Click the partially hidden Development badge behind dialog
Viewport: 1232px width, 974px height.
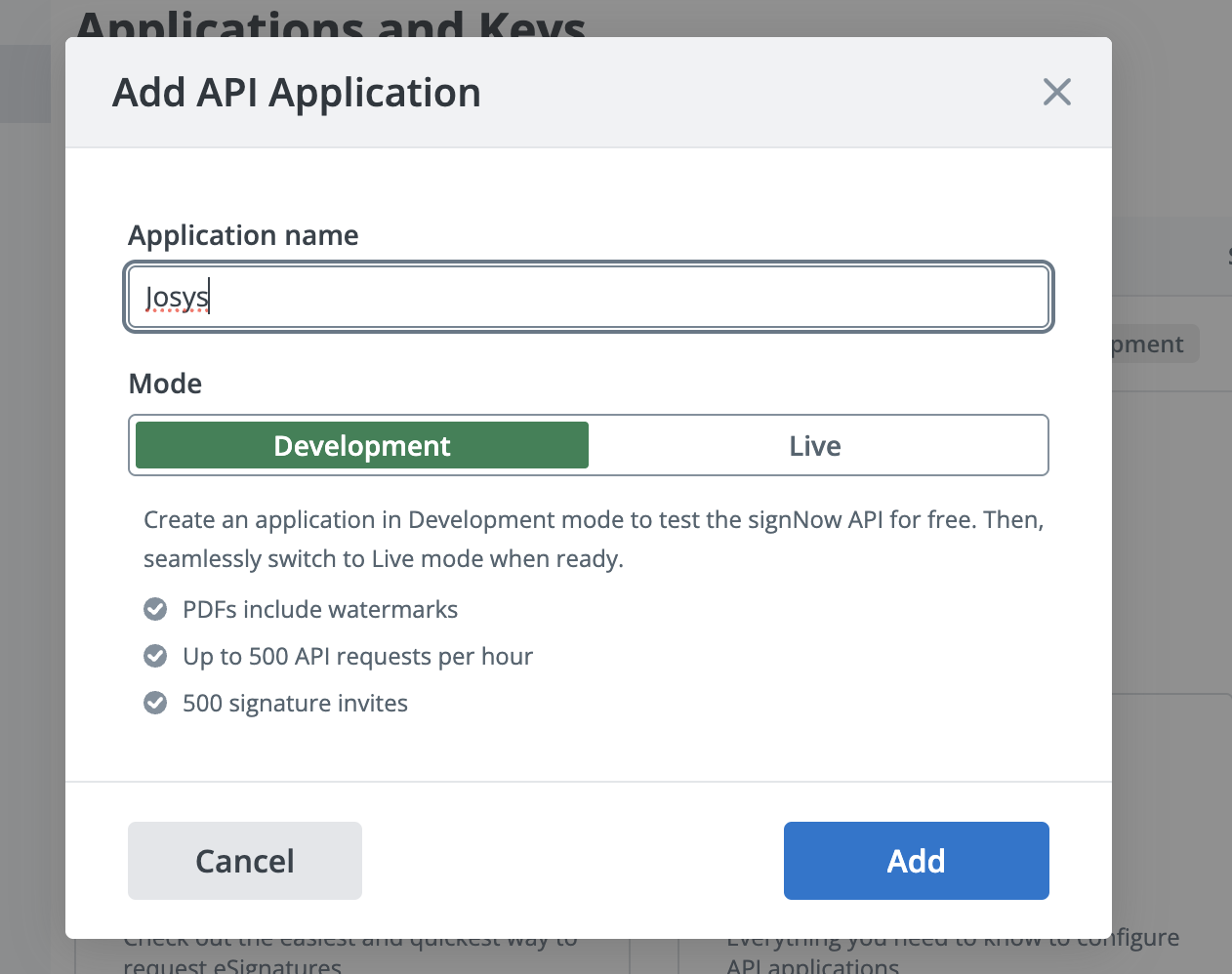pos(1154,345)
